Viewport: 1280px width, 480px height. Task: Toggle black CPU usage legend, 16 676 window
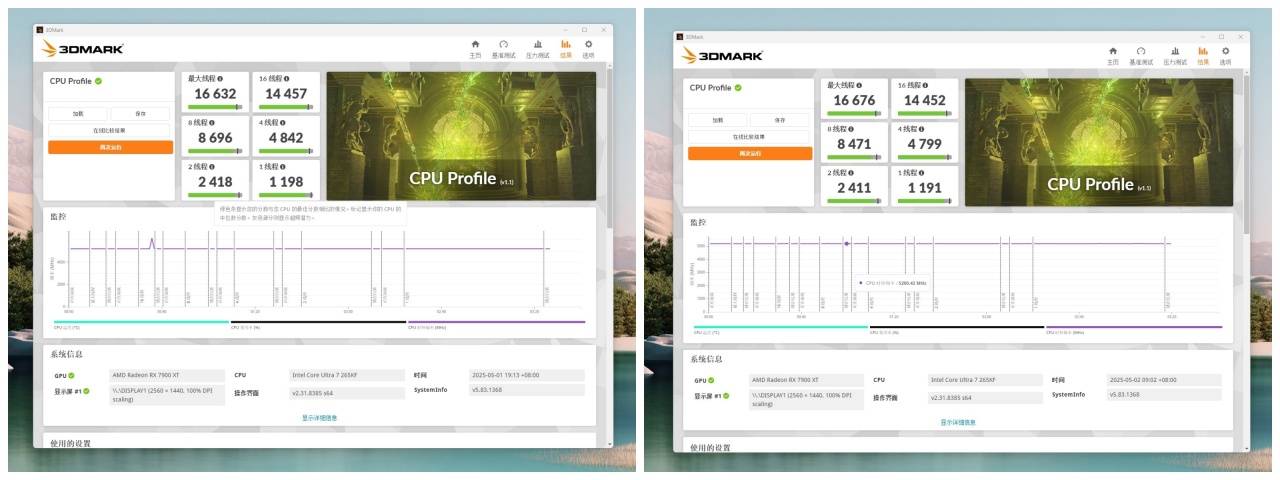click(x=957, y=329)
